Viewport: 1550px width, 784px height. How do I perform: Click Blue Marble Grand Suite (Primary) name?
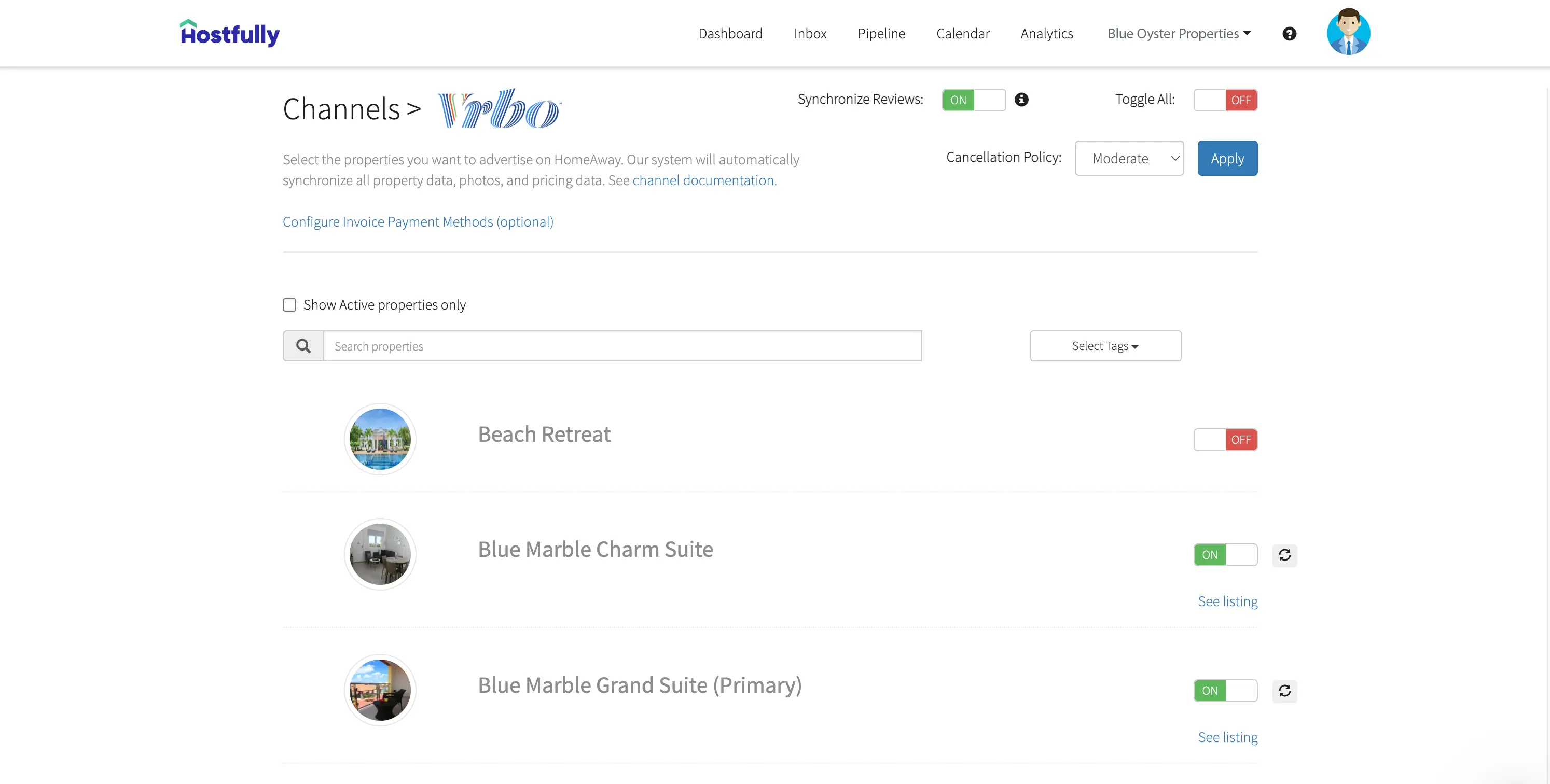click(x=640, y=685)
